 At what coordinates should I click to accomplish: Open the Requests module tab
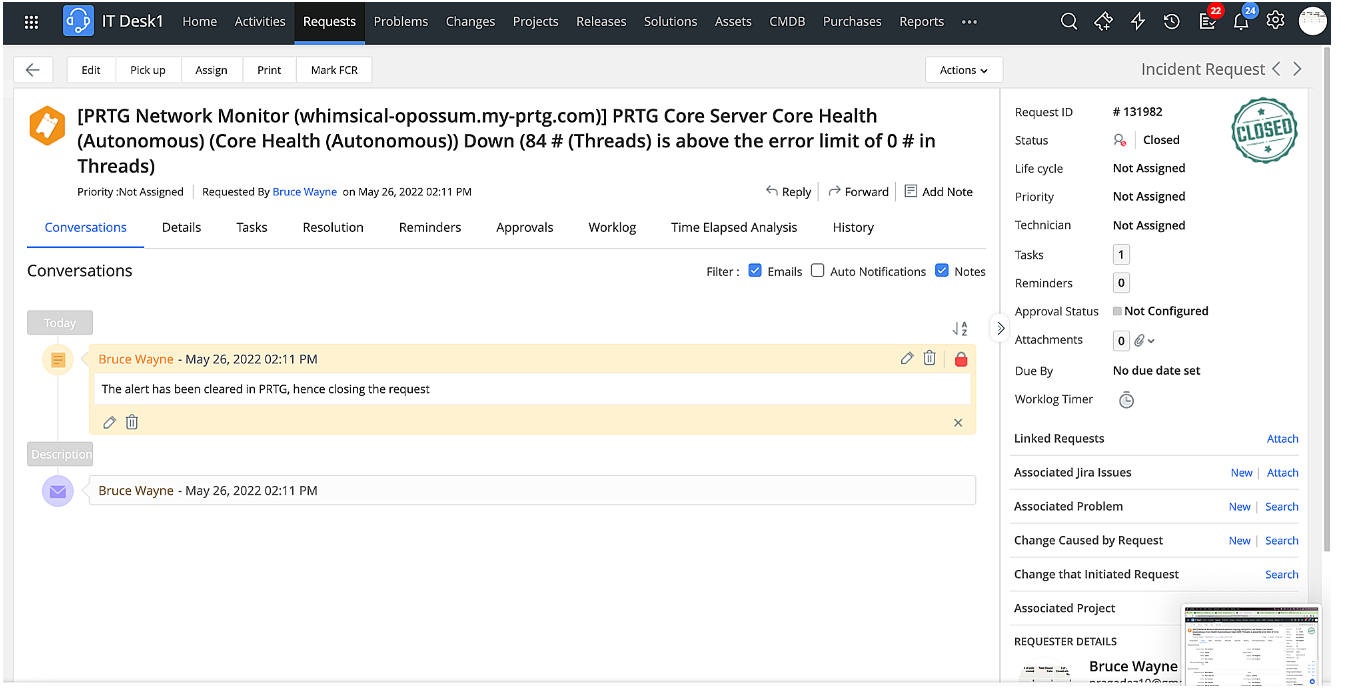click(329, 21)
